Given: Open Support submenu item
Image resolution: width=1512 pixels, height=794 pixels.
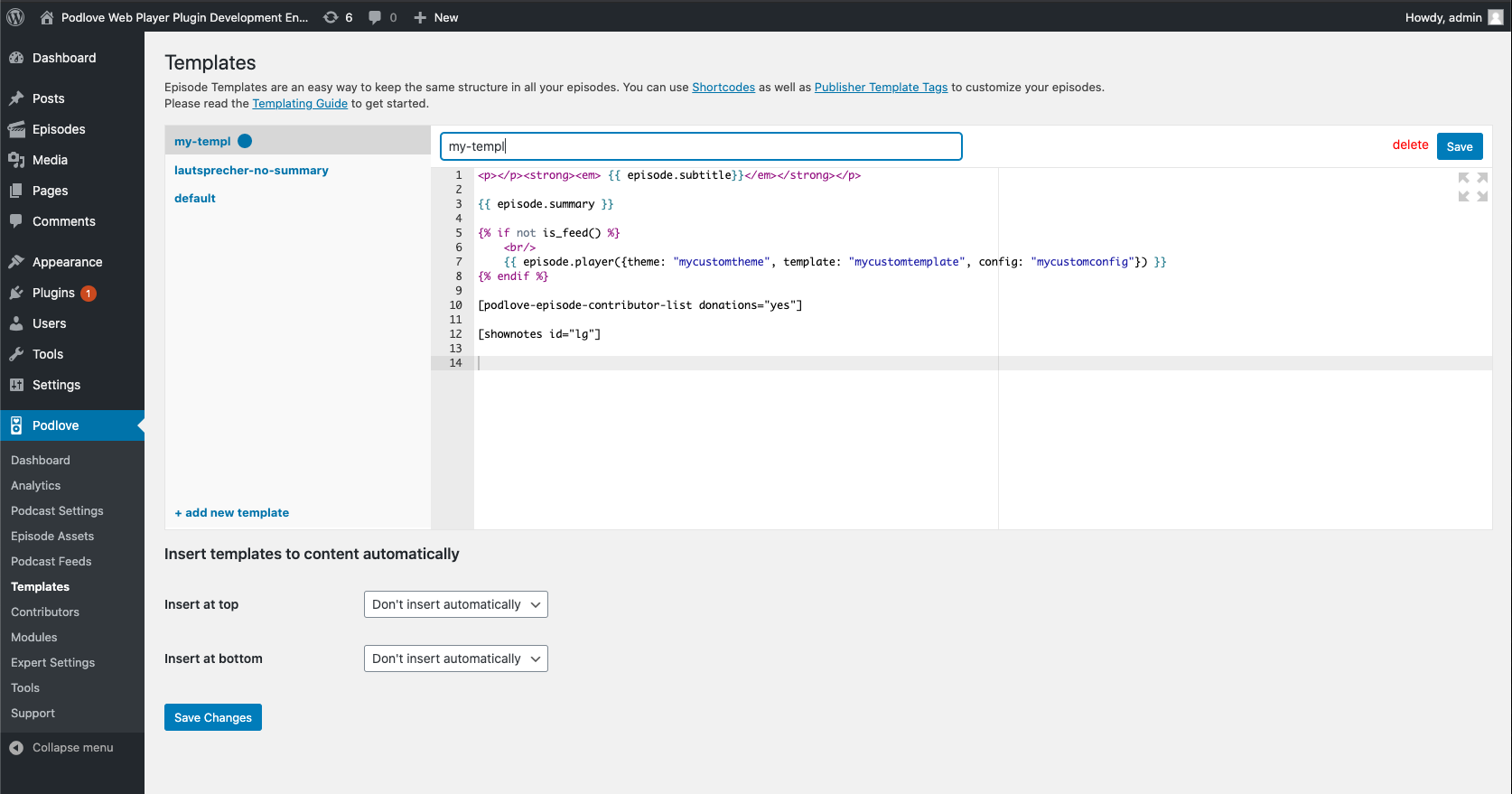Looking at the screenshot, I should (x=33, y=713).
